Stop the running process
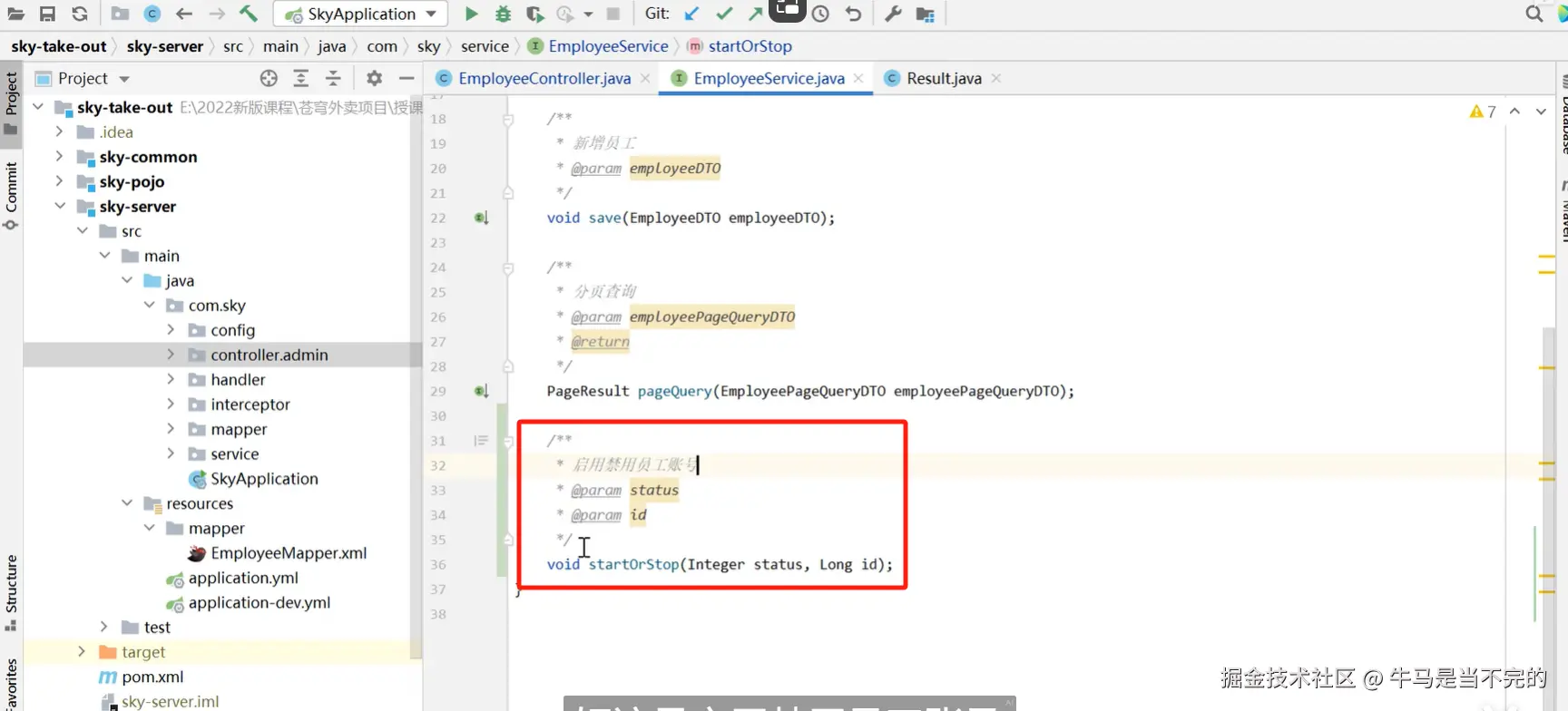 (x=613, y=14)
